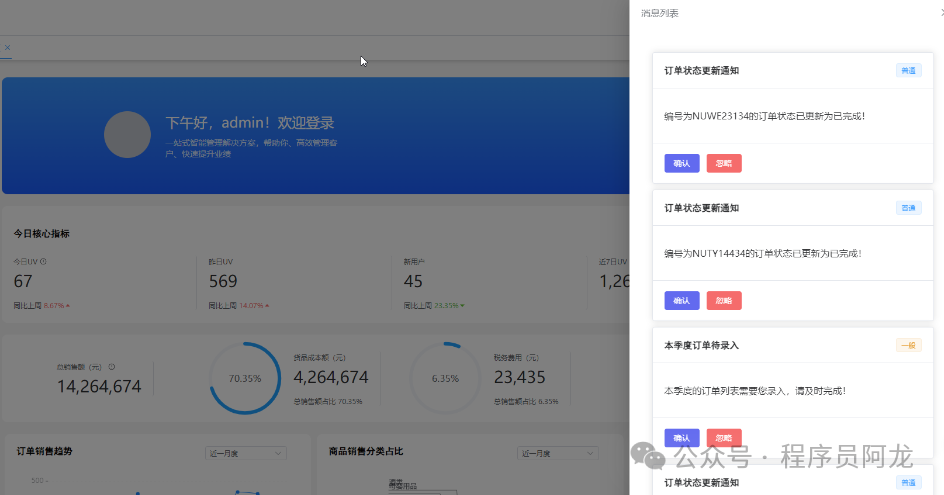The width and height of the screenshot is (944, 495).
Task: Confirm the NUTY14434 order notification
Action: pyautogui.click(x=682, y=300)
